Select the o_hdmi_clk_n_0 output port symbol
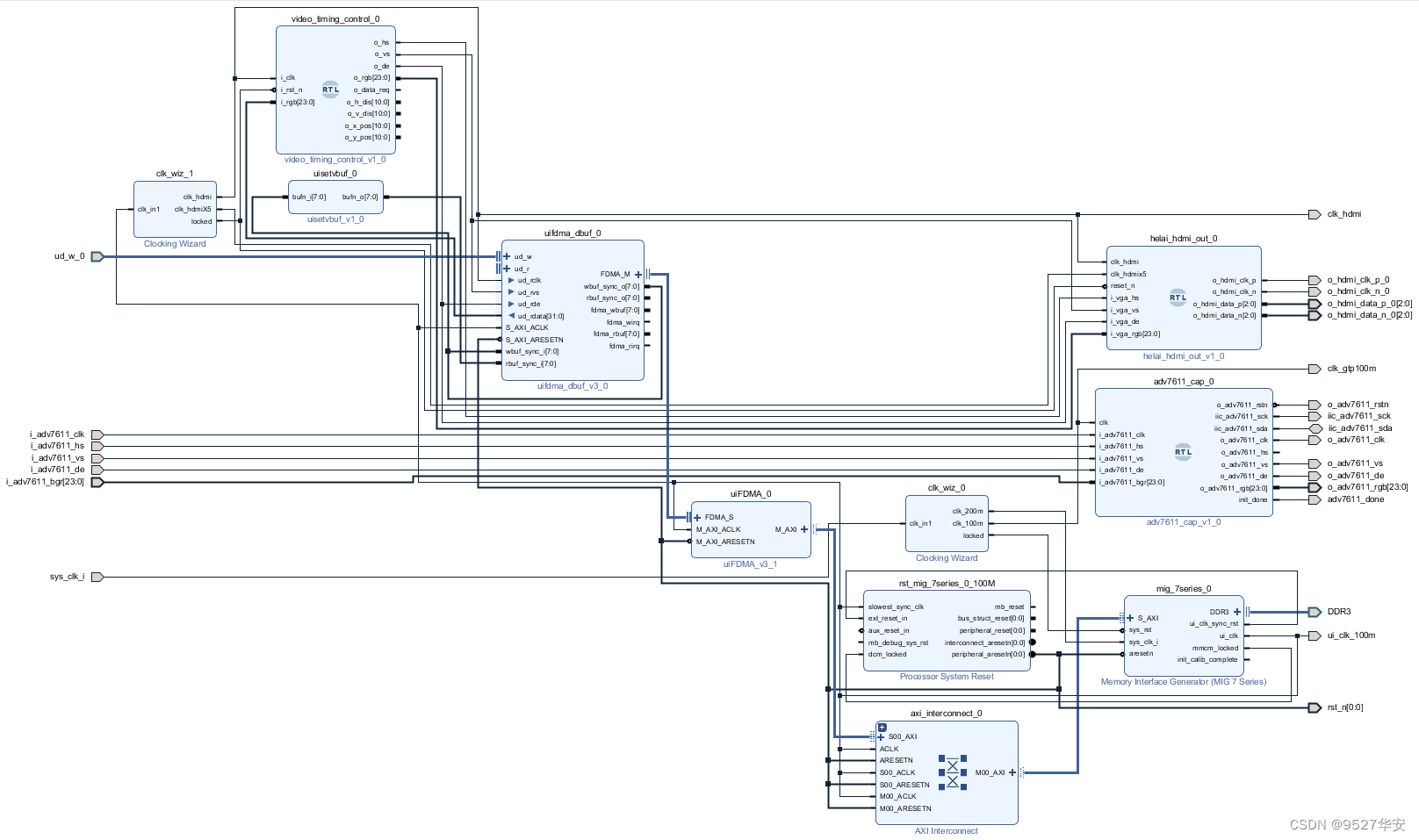This screenshot has width=1419, height=840. pos(1315,291)
